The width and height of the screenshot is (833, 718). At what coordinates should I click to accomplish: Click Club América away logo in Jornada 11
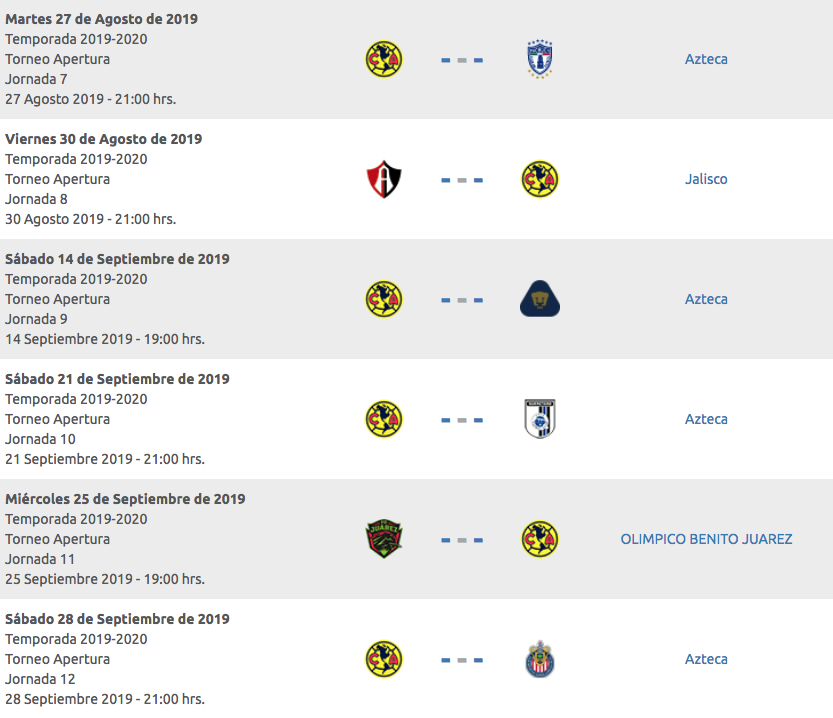point(540,539)
